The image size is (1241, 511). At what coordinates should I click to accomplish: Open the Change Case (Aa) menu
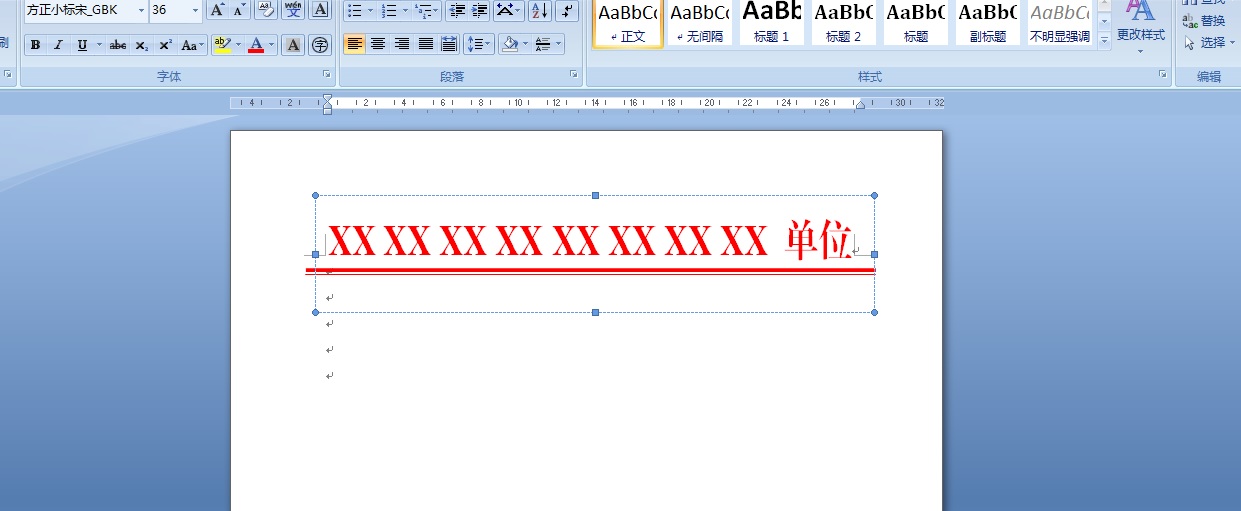click(192, 45)
